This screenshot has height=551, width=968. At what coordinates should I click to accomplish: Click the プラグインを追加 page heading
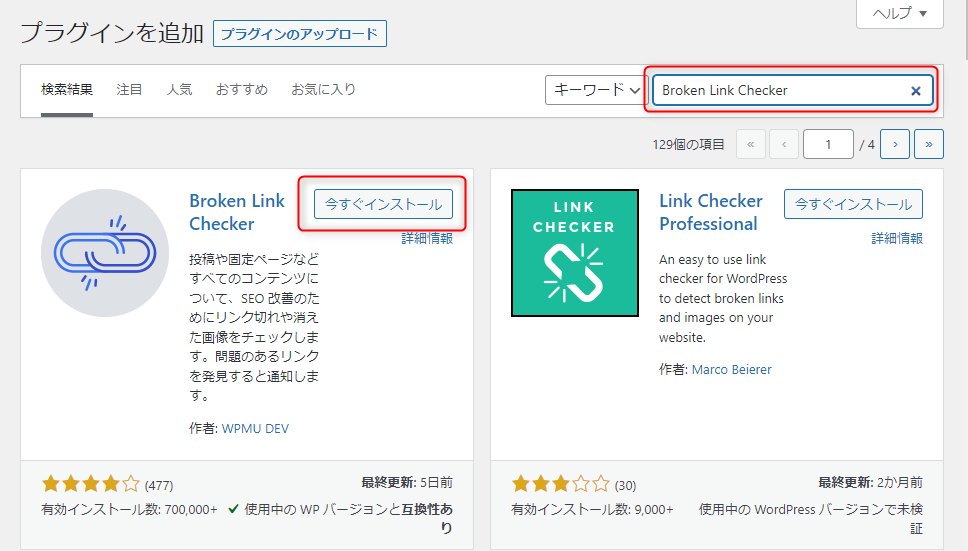pyautogui.click(x=112, y=33)
